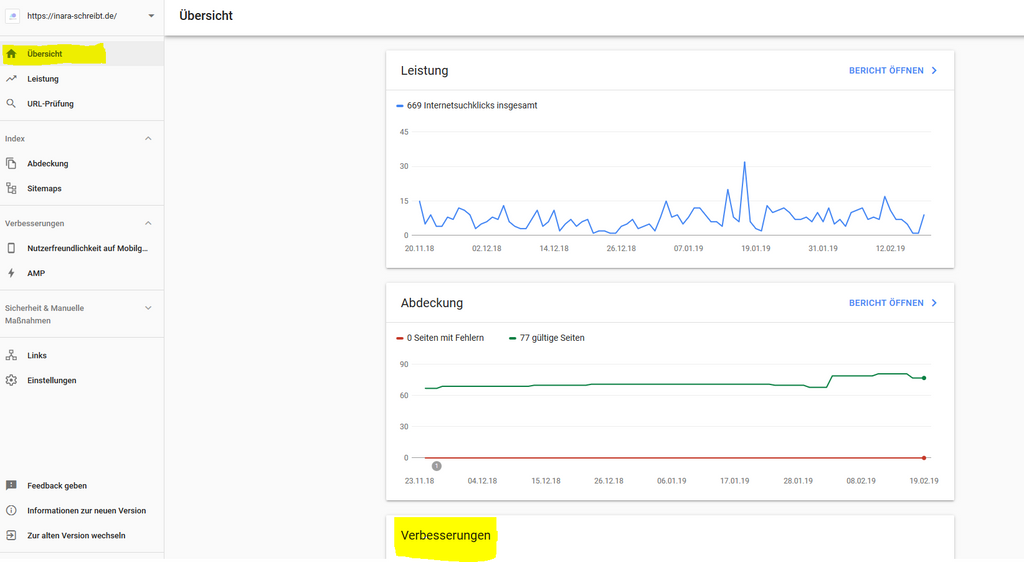Click the Links network icon
The image size is (1024, 562).
point(11,355)
